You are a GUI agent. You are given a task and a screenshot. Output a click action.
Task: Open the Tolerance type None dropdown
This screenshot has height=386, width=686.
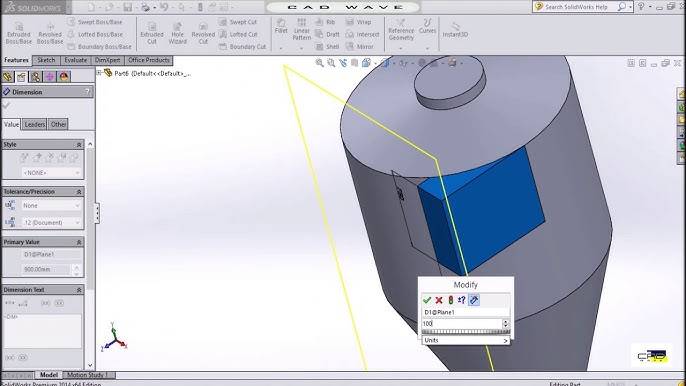(51, 205)
